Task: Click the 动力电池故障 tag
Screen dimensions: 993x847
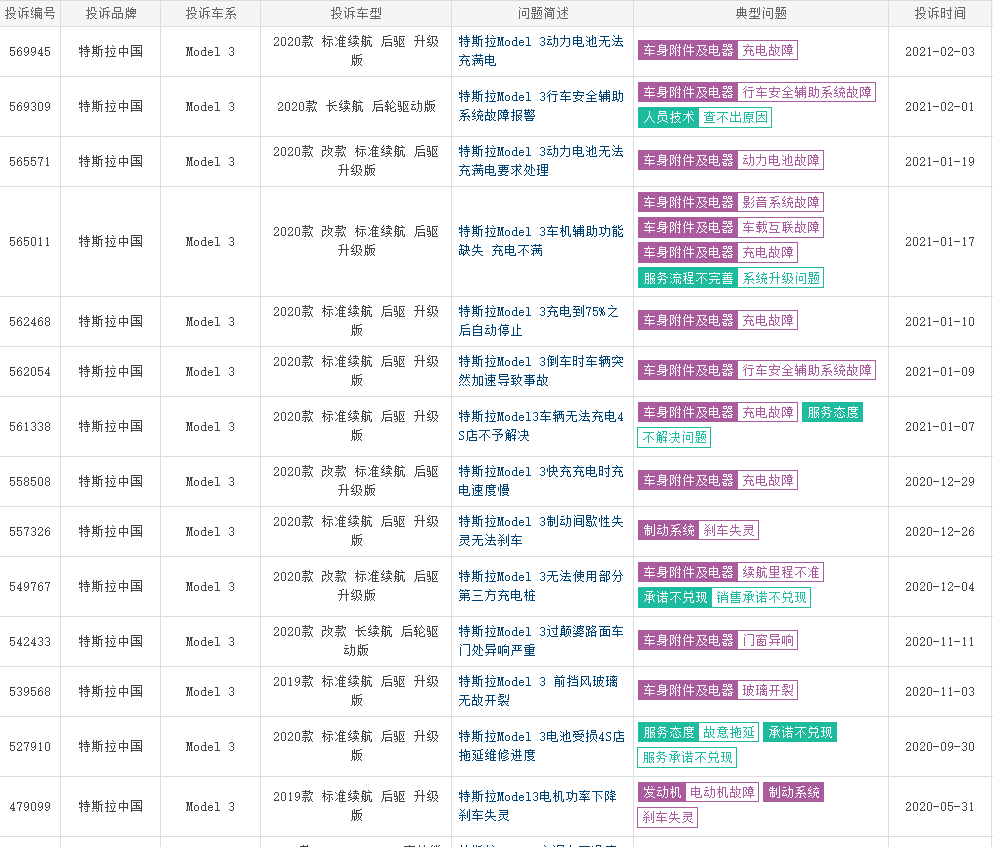Action: point(780,160)
